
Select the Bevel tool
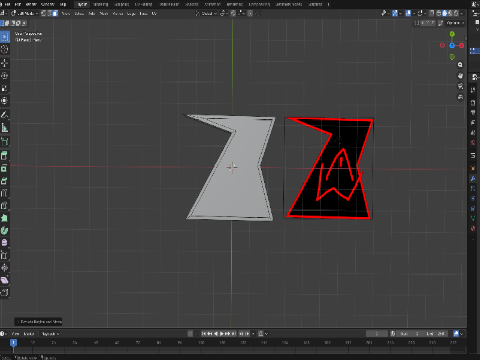(5, 181)
